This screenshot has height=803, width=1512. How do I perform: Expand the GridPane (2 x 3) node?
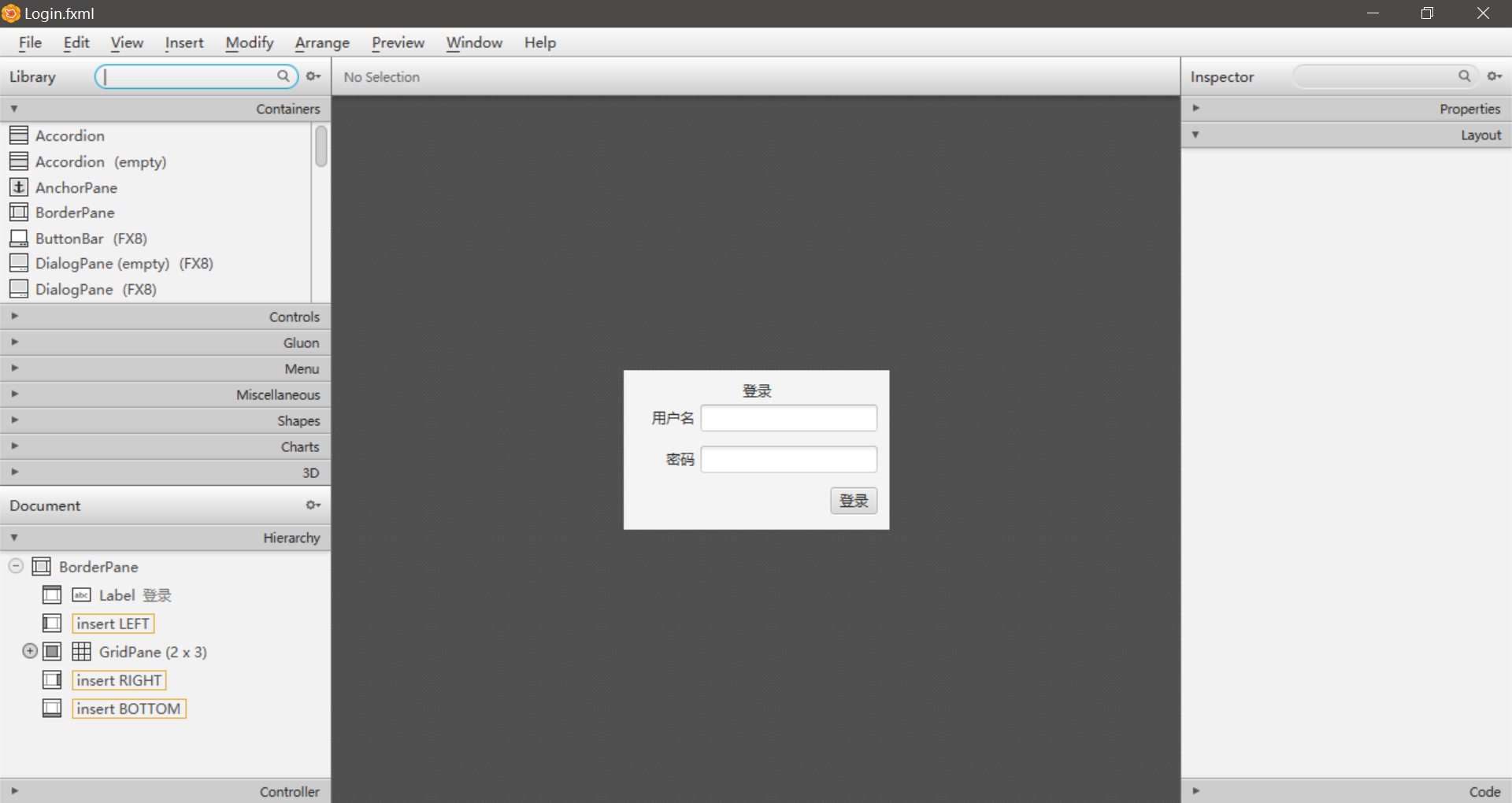(30, 651)
